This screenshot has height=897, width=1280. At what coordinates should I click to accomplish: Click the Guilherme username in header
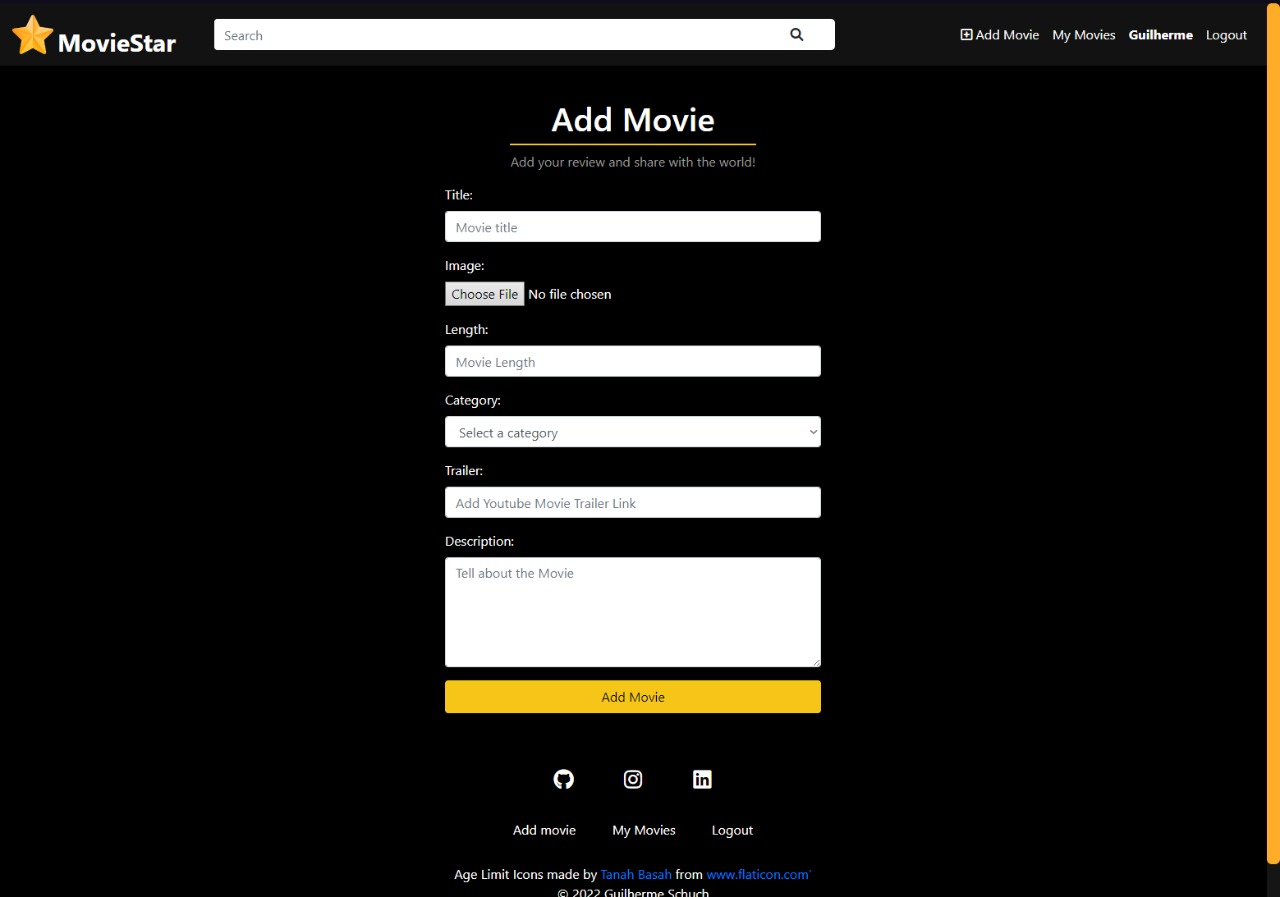click(1160, 34)
